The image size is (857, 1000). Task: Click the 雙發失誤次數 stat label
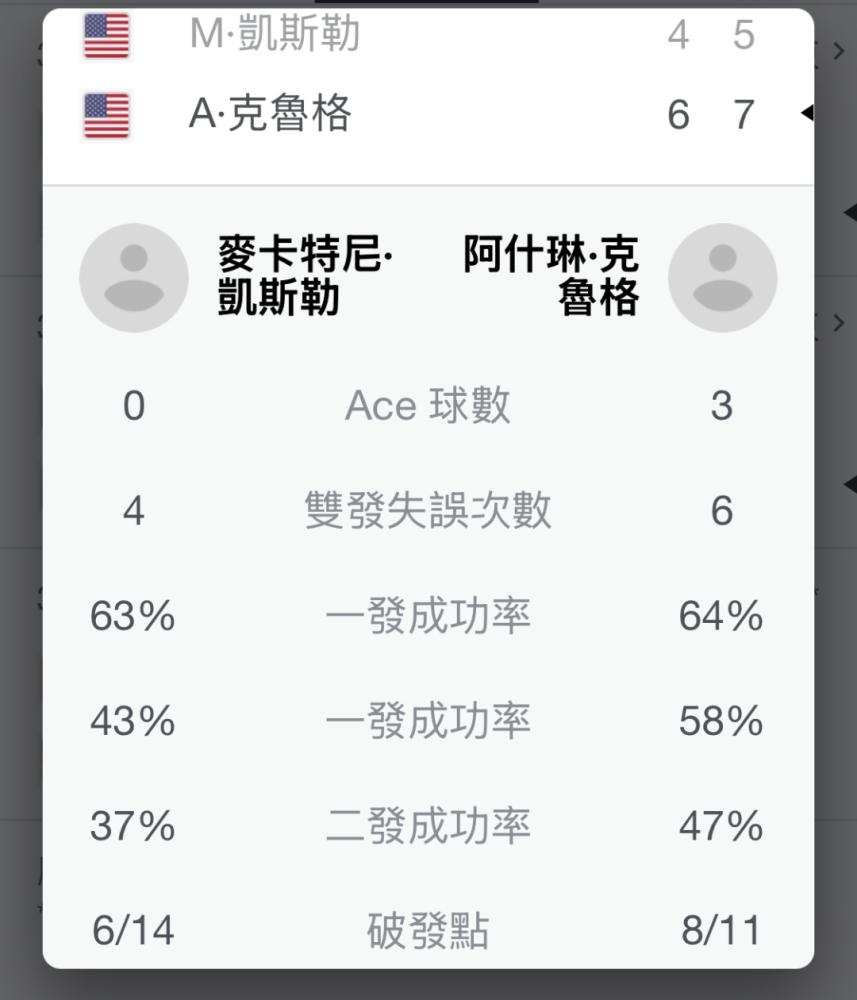(428, 510)
